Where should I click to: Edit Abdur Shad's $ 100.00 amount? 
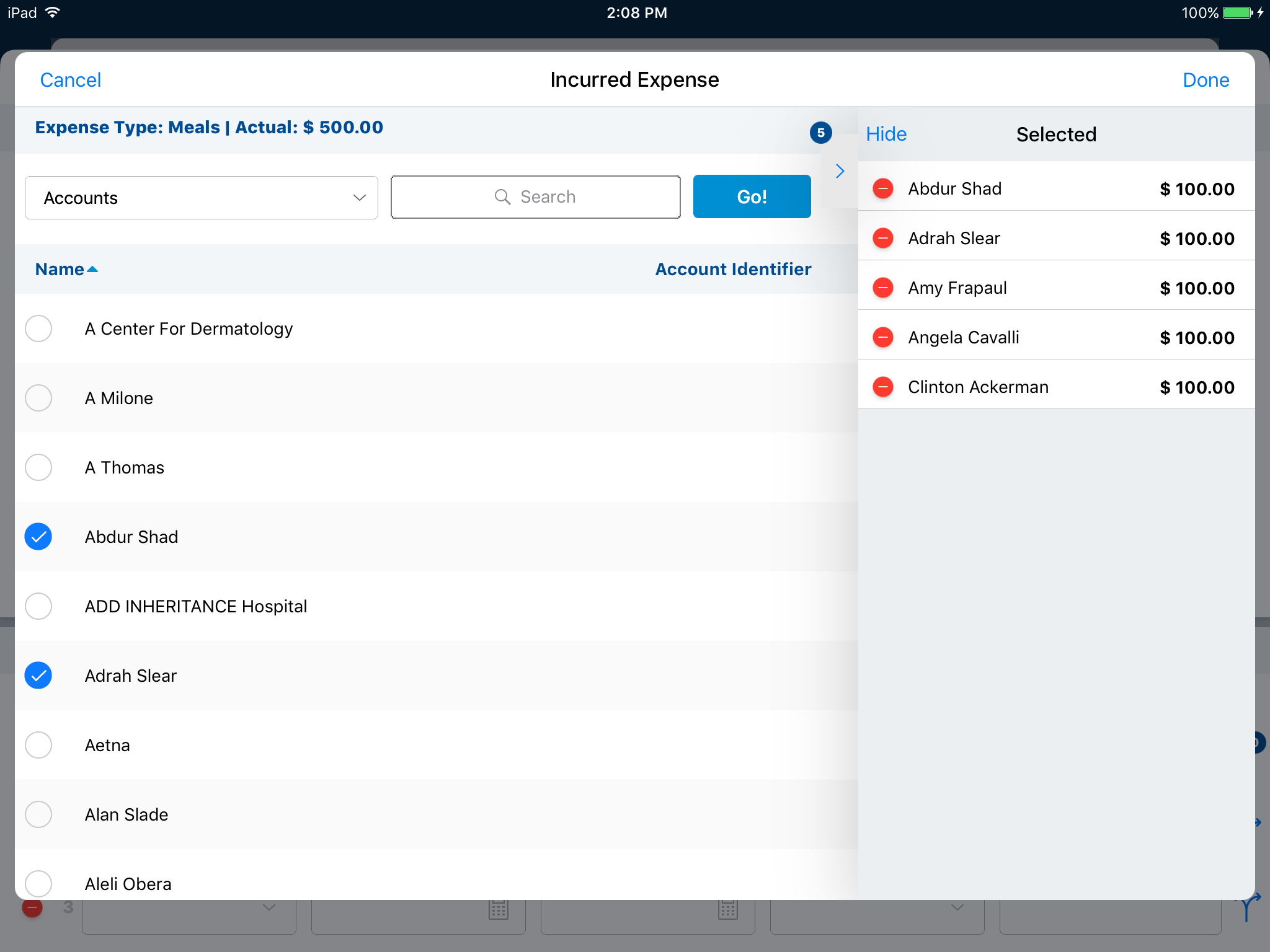tap(1197, 189)
